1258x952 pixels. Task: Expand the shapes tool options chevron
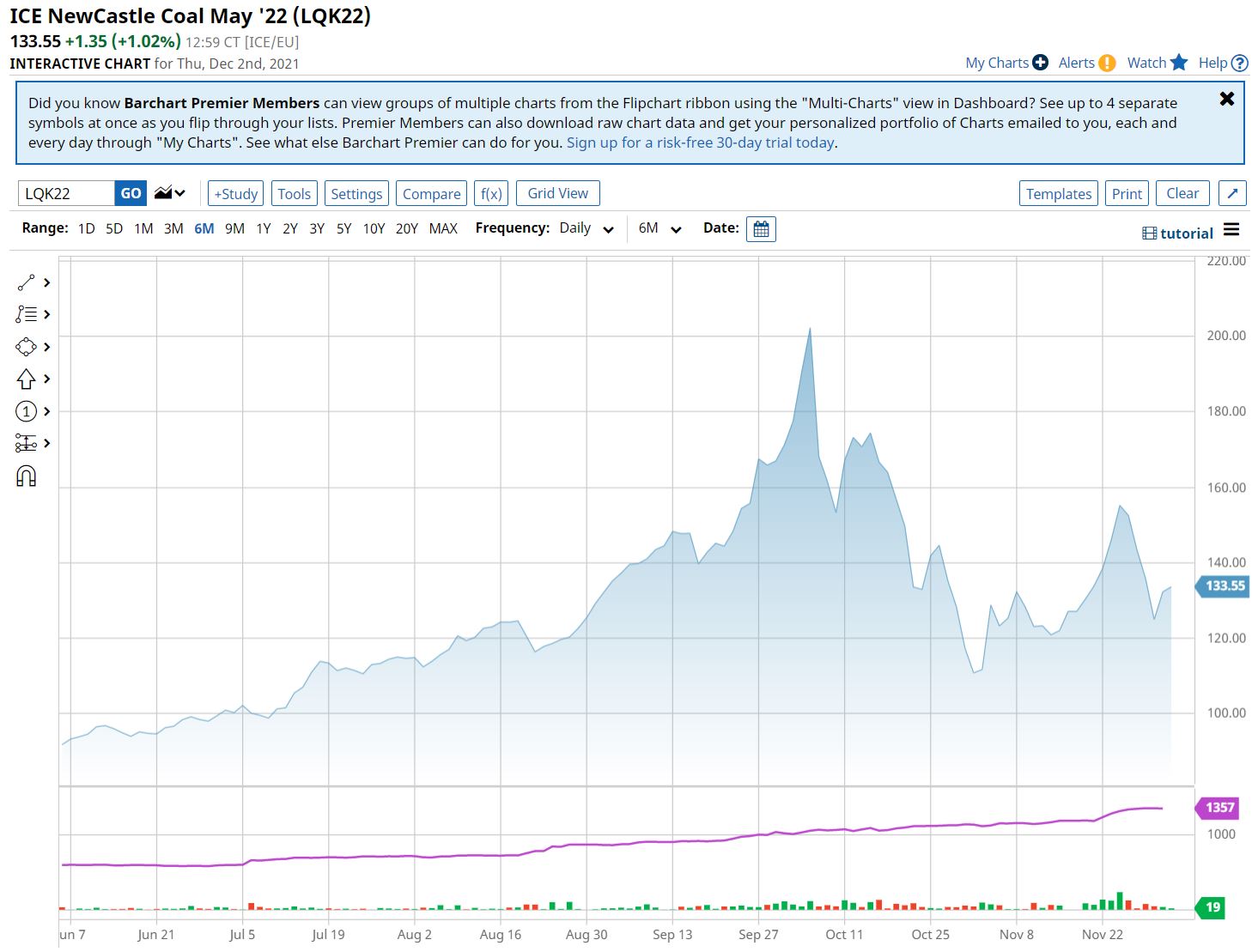pyautogui.click(x=47, y=347)
